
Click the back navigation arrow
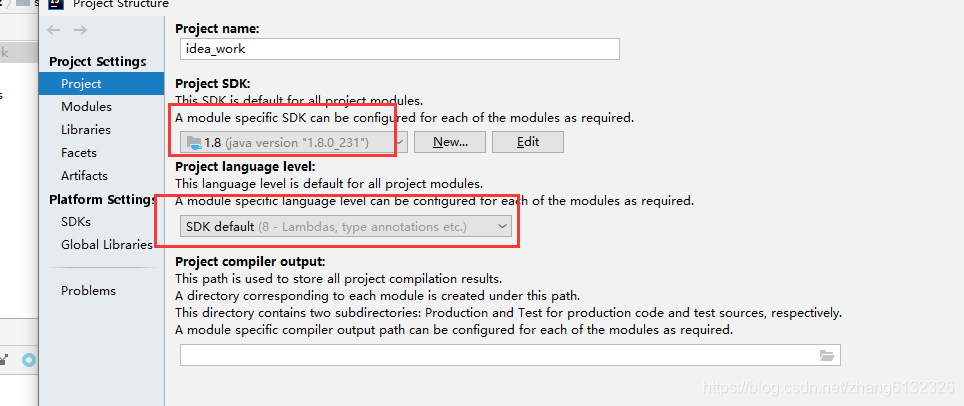pos(54,30)
